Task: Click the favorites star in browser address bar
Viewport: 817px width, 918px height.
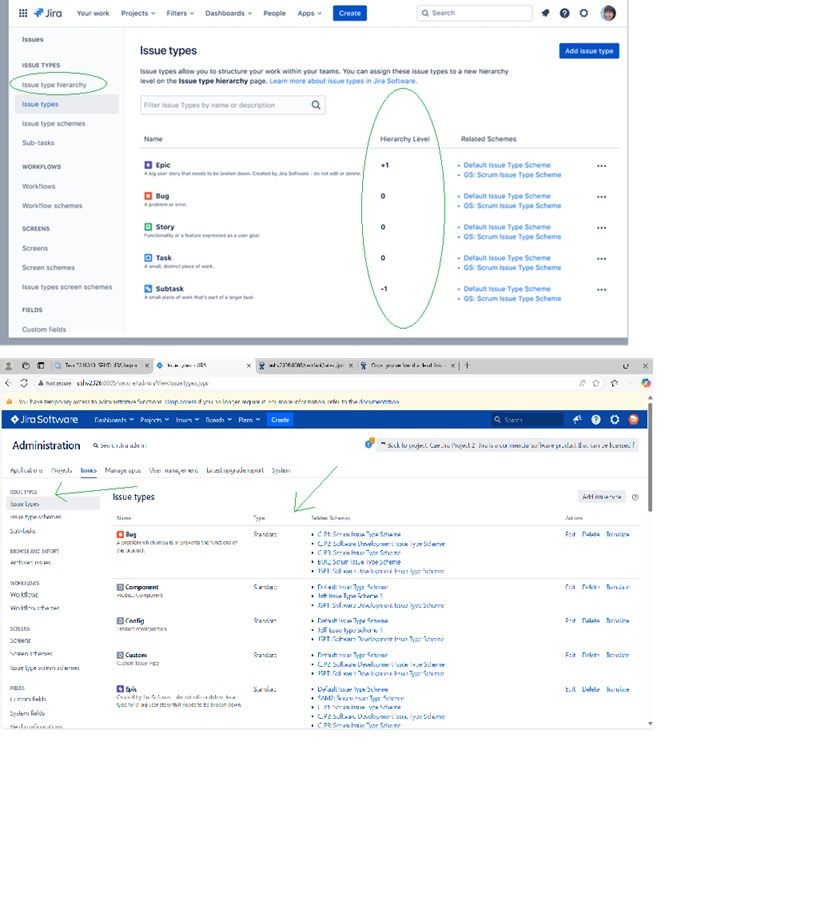Action: pyautogui.click(x=596, y=383)
